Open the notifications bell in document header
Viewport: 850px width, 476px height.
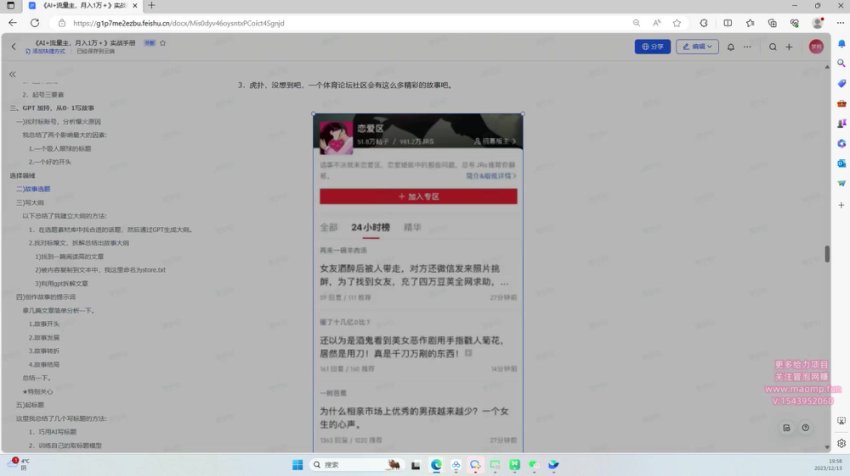coord(731,46)
